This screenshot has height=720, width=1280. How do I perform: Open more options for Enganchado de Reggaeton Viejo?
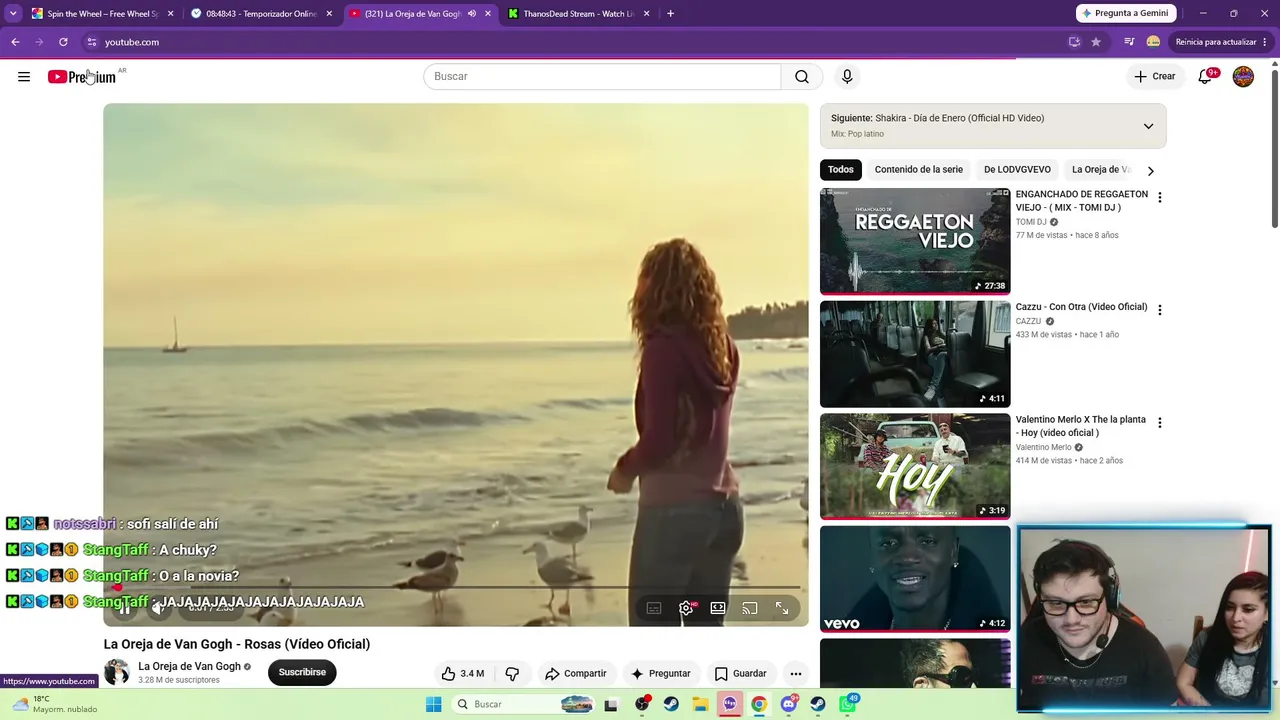[x=1159, y=198]
